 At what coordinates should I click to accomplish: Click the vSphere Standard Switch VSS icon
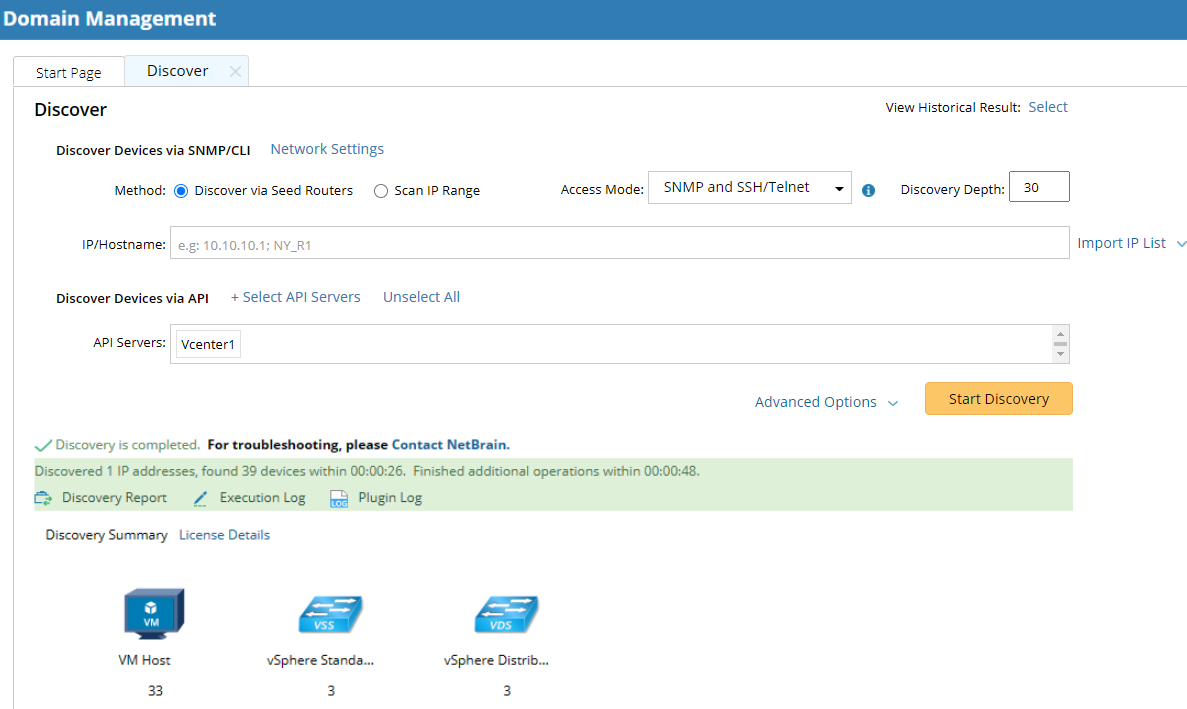point(330,614)
